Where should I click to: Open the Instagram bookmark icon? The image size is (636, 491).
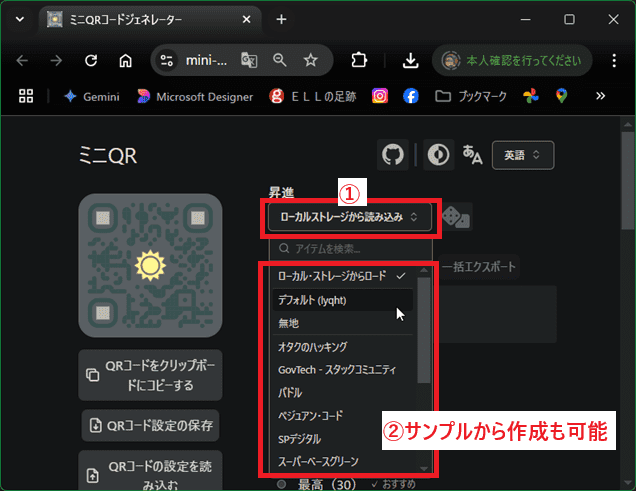(380, 96)
